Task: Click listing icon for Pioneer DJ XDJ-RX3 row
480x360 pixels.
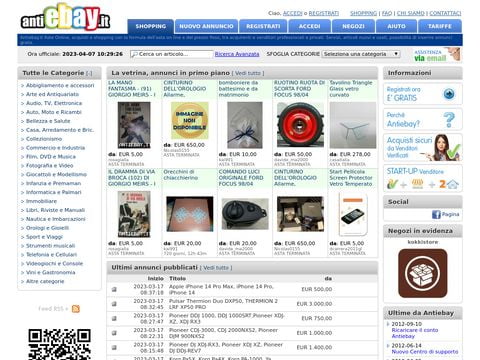Action: coord(114,347)
